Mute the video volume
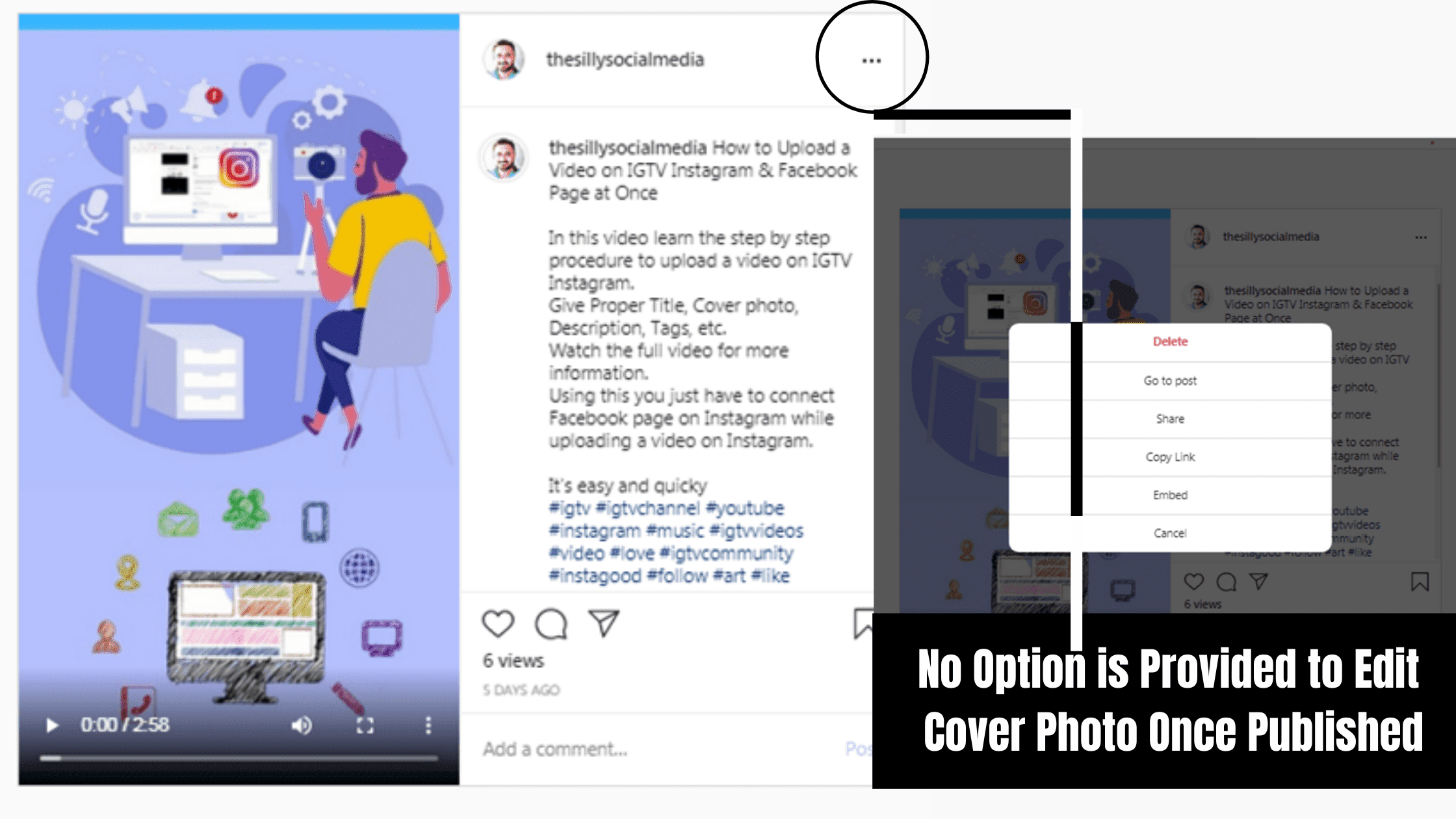This screenshot has width=1456, height=819. pyautogui.click(x=301, y=725)
